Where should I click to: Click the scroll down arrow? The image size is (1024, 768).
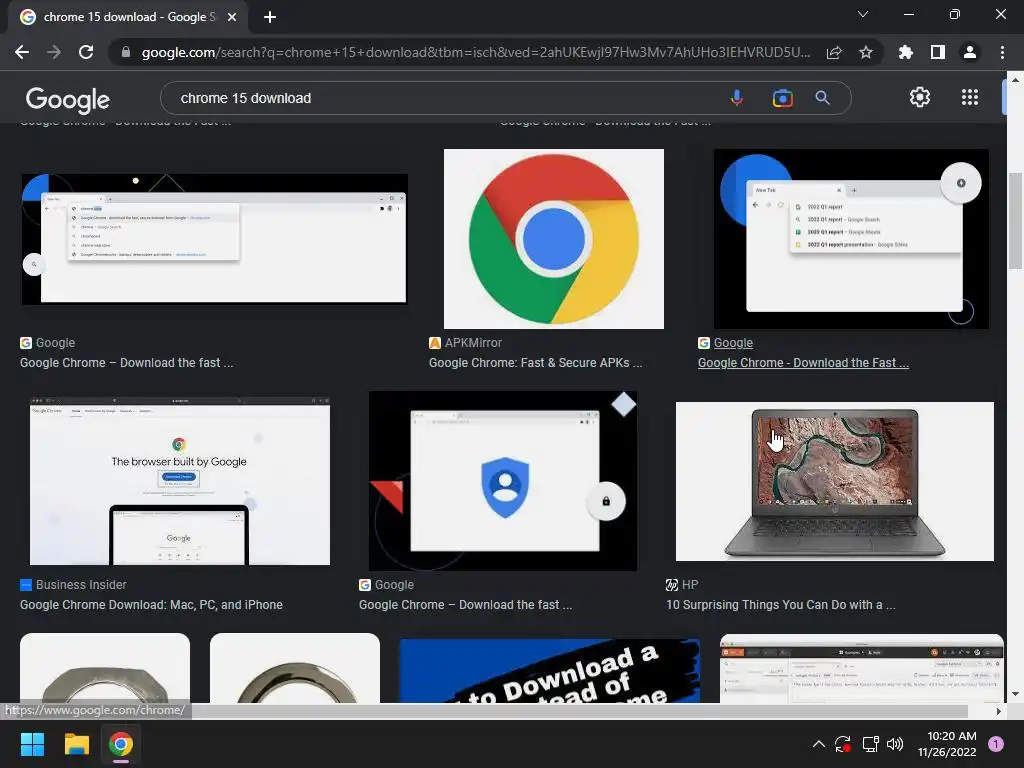1015,694
